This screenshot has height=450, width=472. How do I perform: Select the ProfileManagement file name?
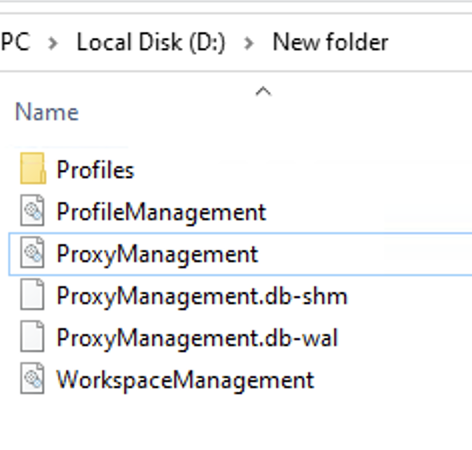tap(161, 212)
